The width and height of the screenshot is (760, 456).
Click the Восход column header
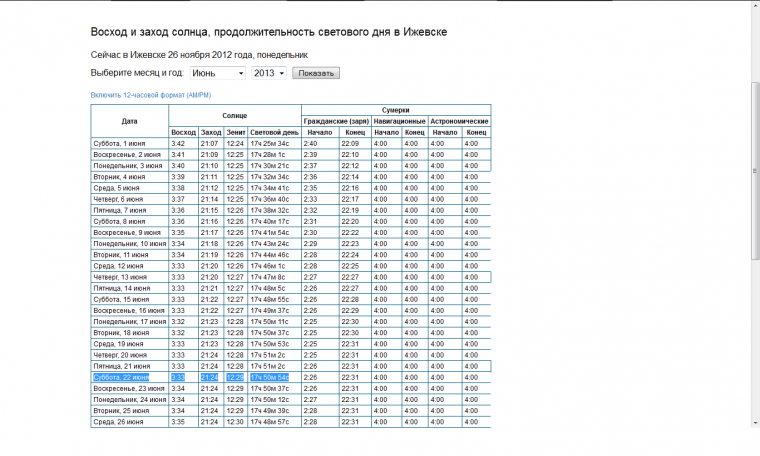pyautogui.click(x=183, y=132)
